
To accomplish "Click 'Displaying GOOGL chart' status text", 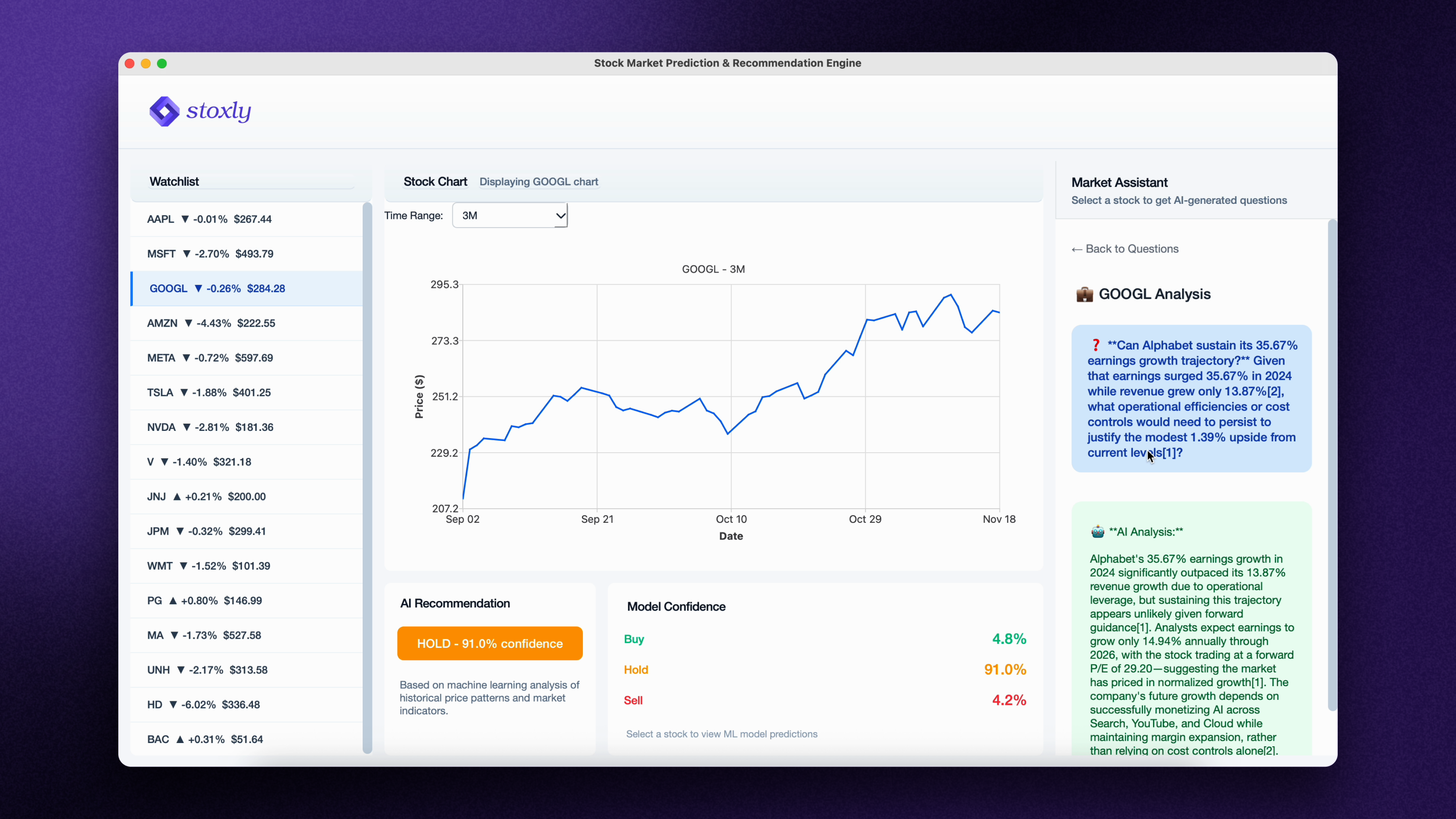I will [539, 182].
